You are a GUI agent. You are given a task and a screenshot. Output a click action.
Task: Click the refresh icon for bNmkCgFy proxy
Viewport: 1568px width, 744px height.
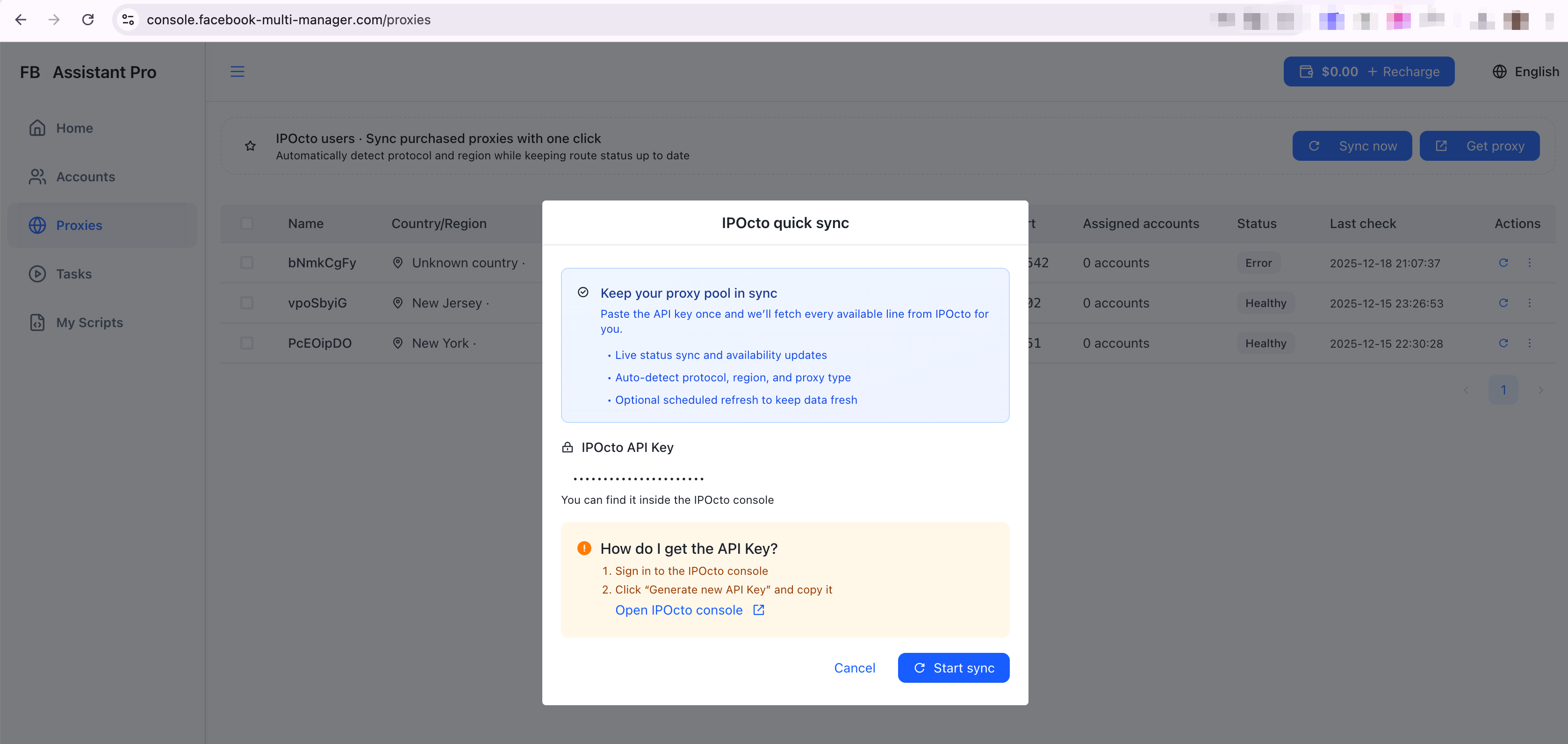click(1503, 263)
